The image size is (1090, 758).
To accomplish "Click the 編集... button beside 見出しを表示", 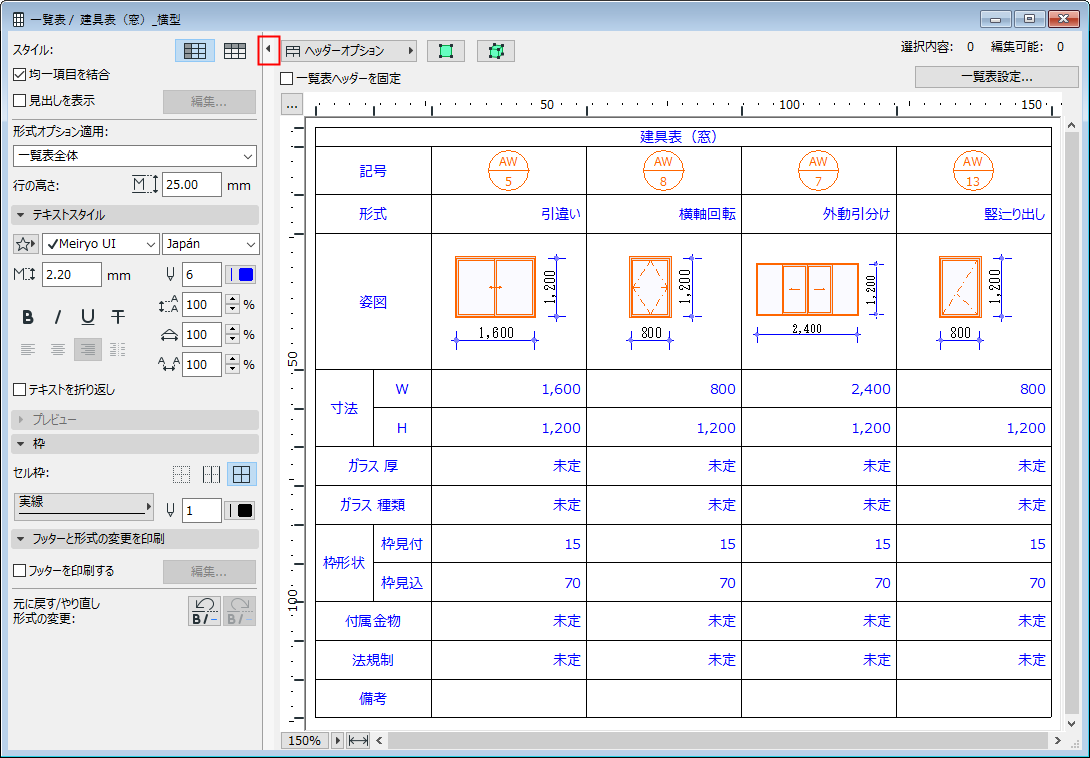I will 209,102.
